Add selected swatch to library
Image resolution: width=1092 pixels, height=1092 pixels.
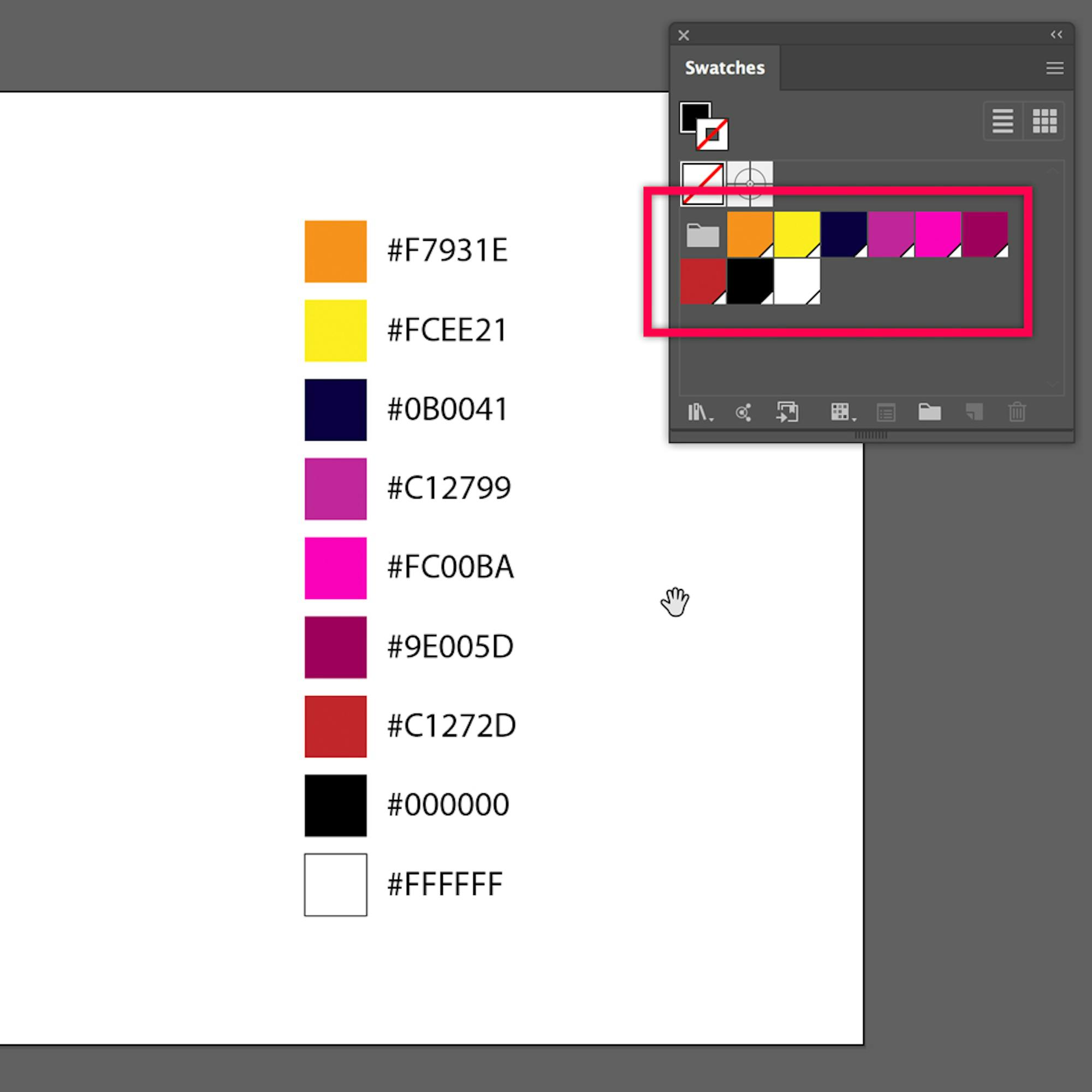[787, 413]
